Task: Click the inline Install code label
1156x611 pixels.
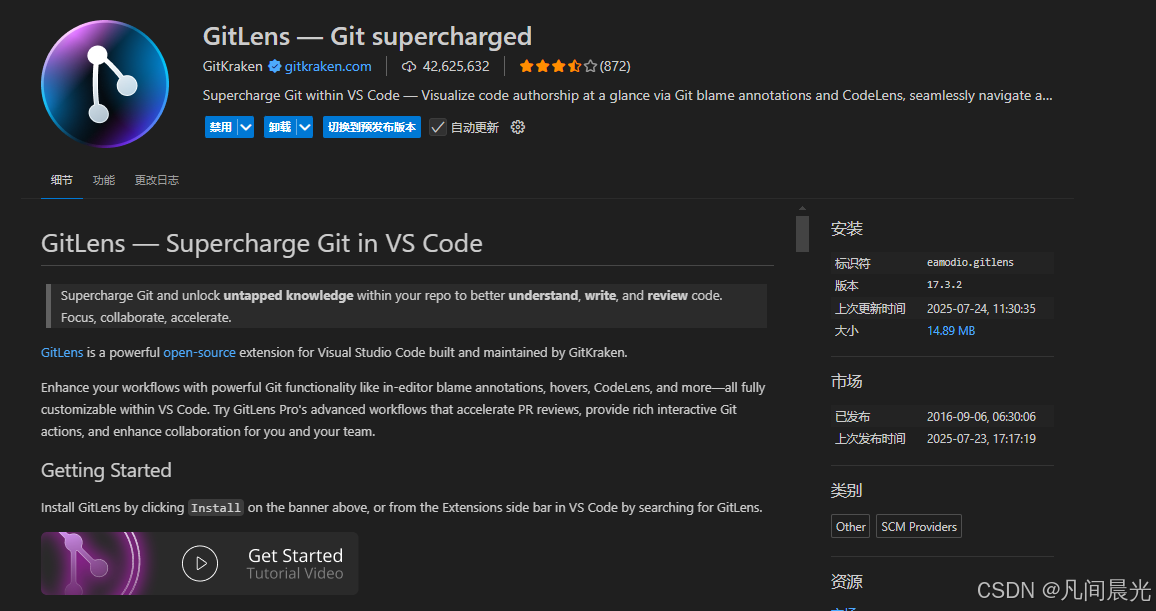Action: coord(215,508)
